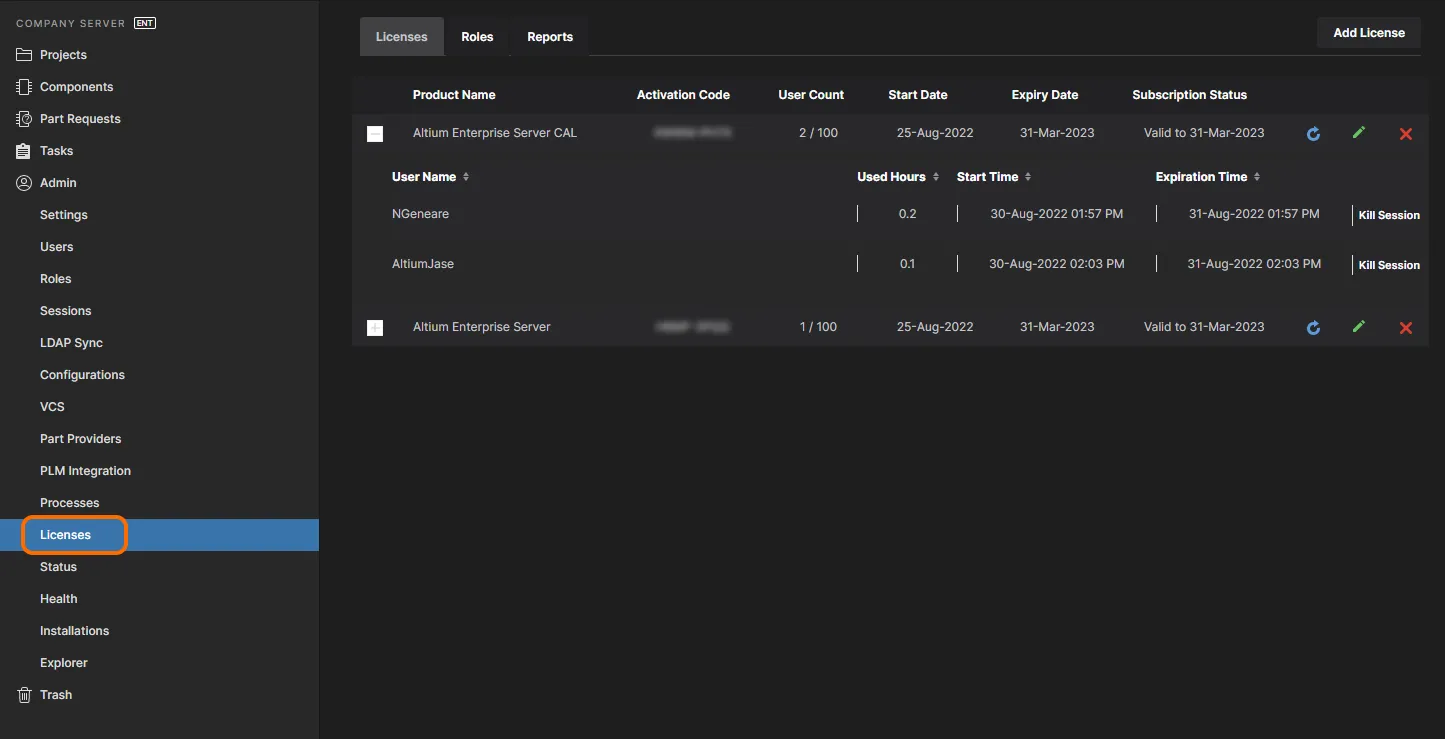
Task: Edit the Altium Enterprise Server CAL license
Action: 1359,132
